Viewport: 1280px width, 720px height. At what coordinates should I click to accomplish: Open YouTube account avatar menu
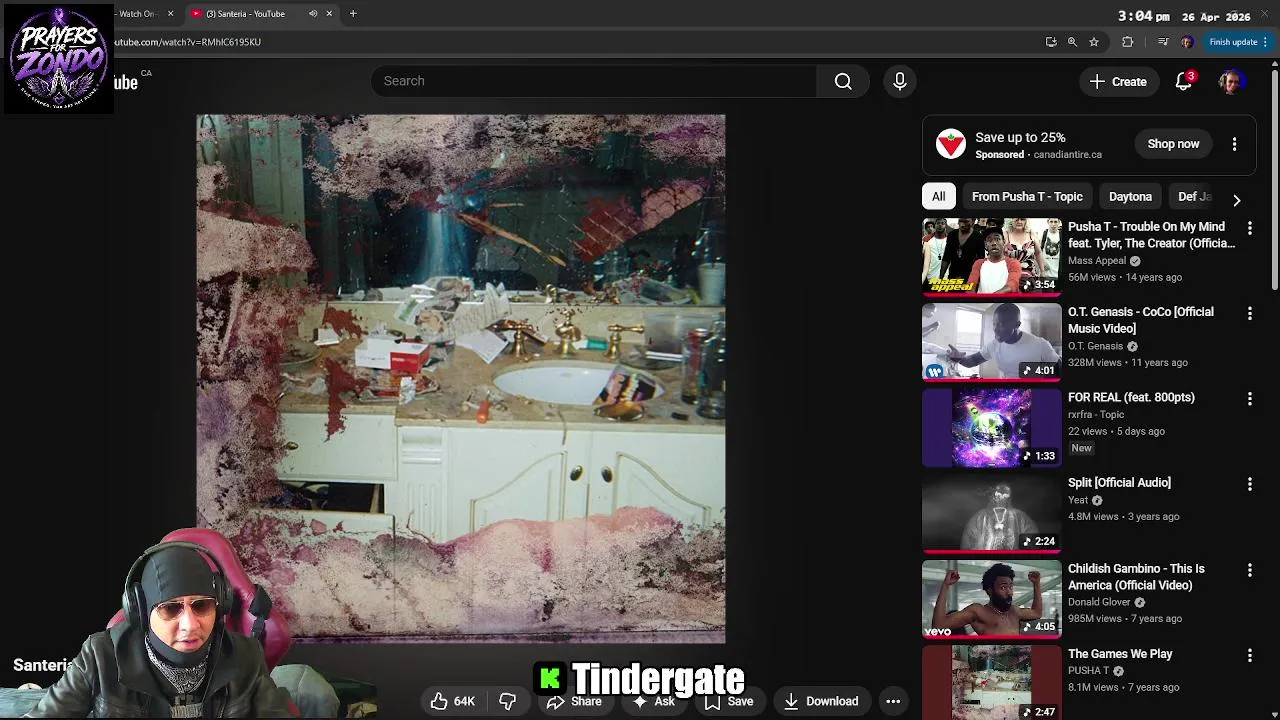[1231, 82]
